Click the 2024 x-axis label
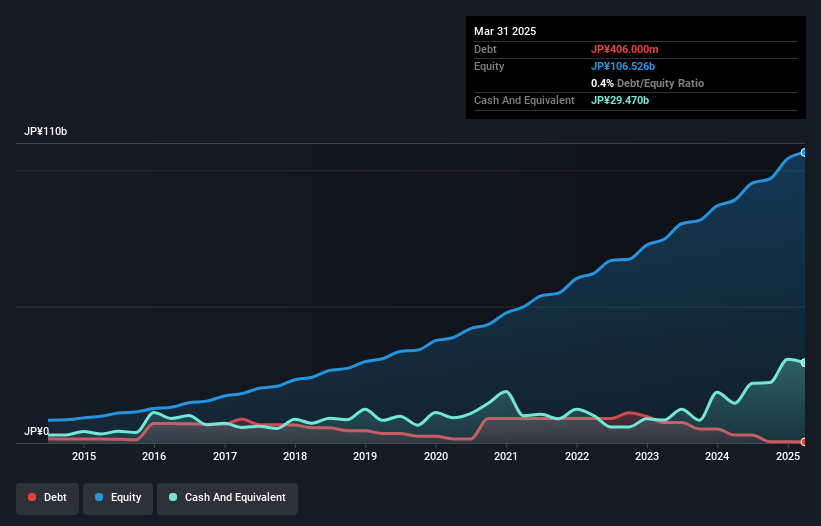 pos(717,456)
